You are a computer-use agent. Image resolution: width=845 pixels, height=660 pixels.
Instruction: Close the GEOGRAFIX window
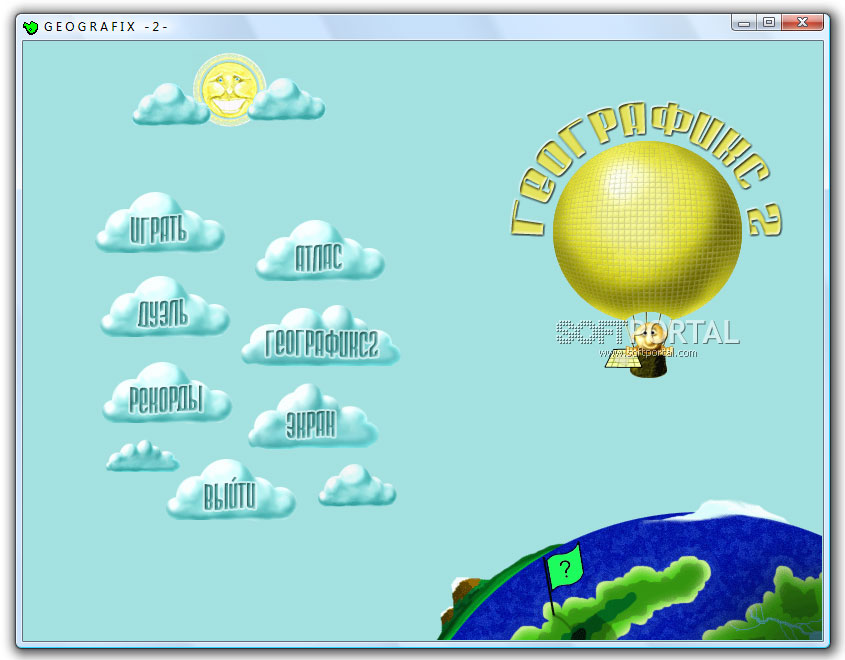802,22
